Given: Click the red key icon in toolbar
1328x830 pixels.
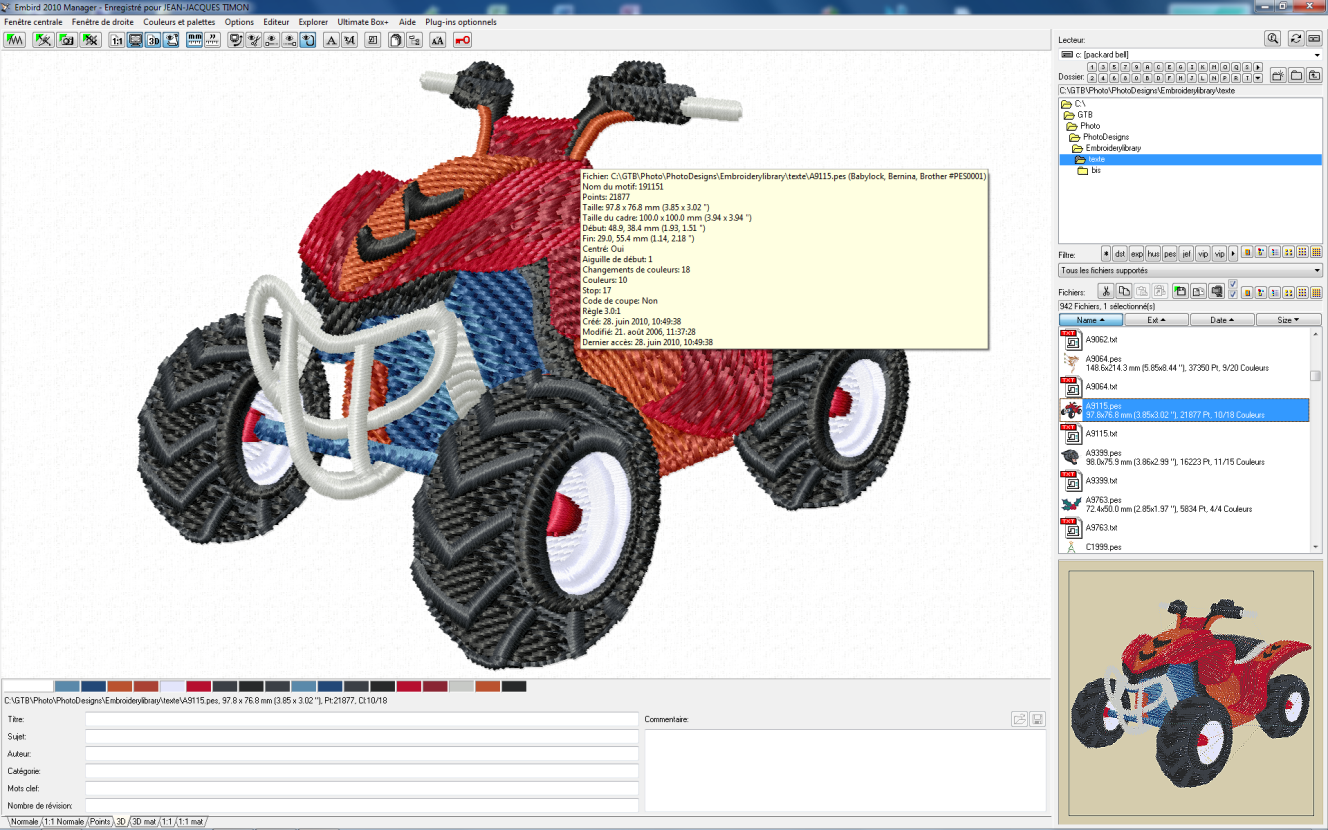Looking at the screenshot, I should coord(462,40).
